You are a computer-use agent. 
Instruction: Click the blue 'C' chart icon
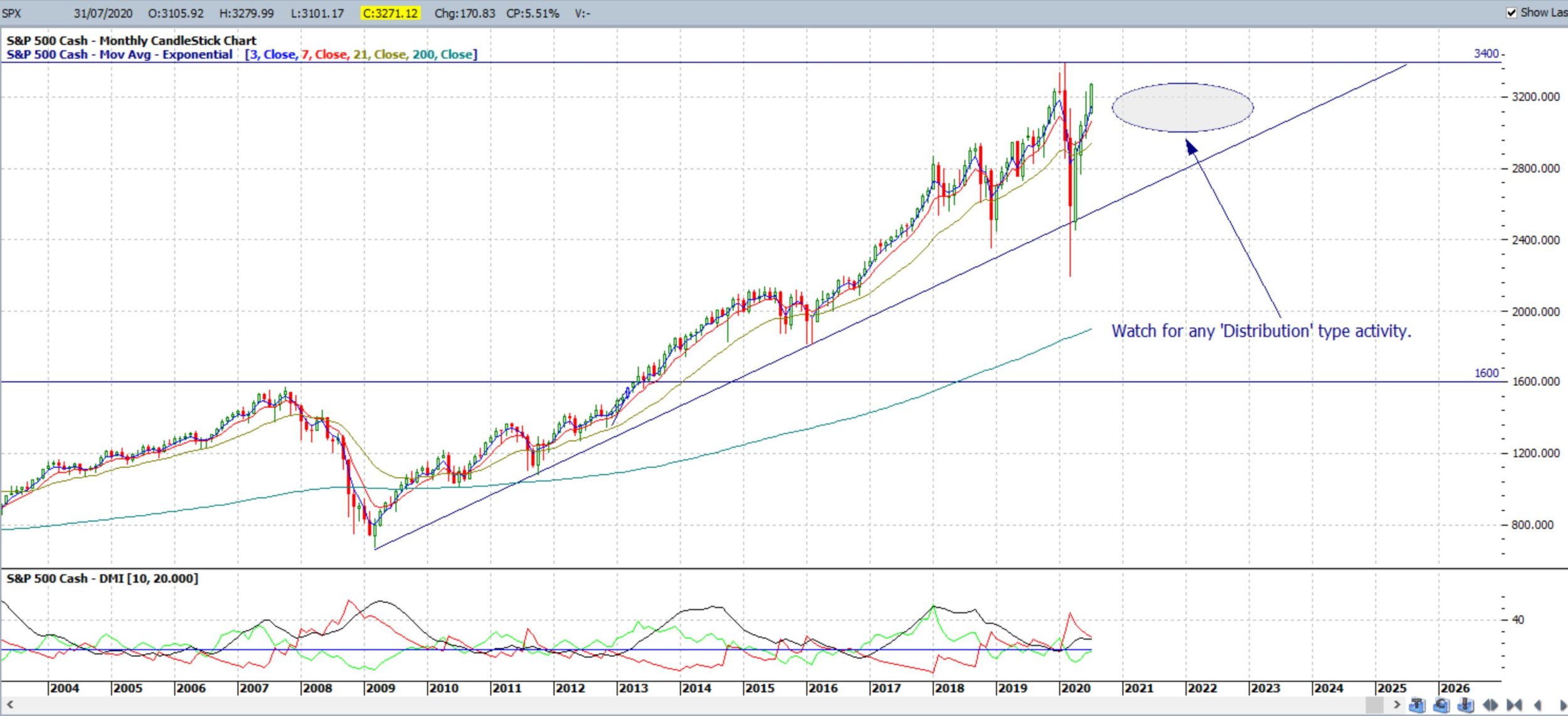coord(1441,705)
